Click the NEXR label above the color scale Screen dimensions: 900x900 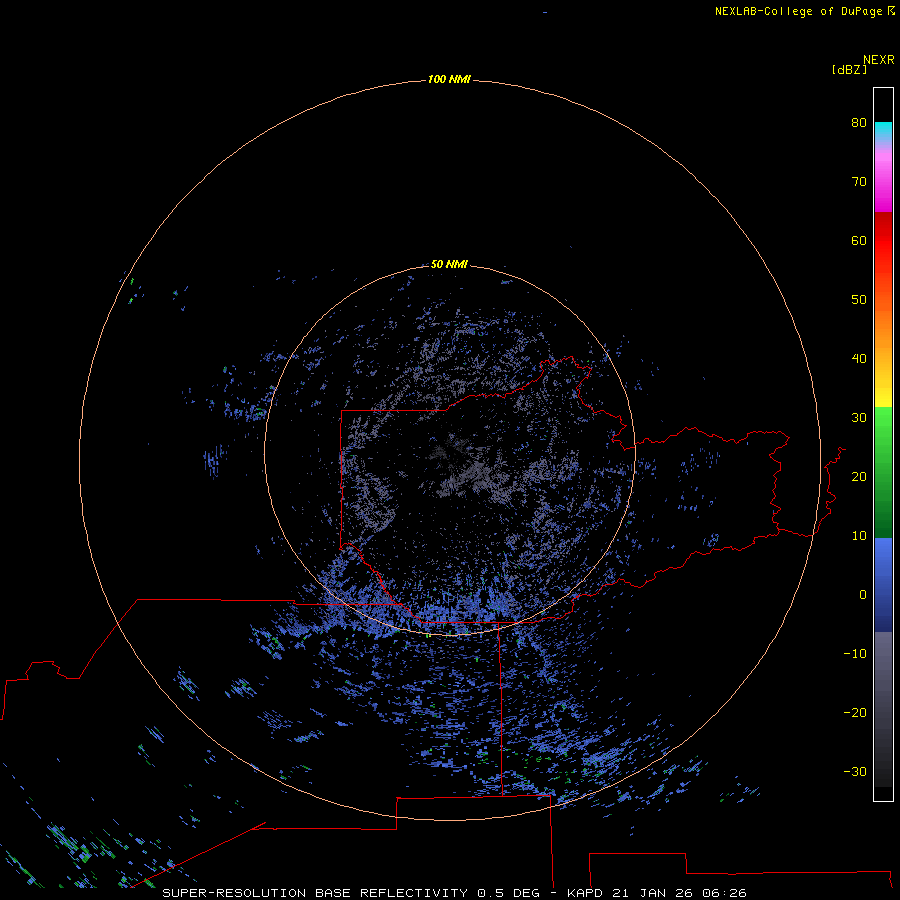pyautogui.click(x=878, y=59)
